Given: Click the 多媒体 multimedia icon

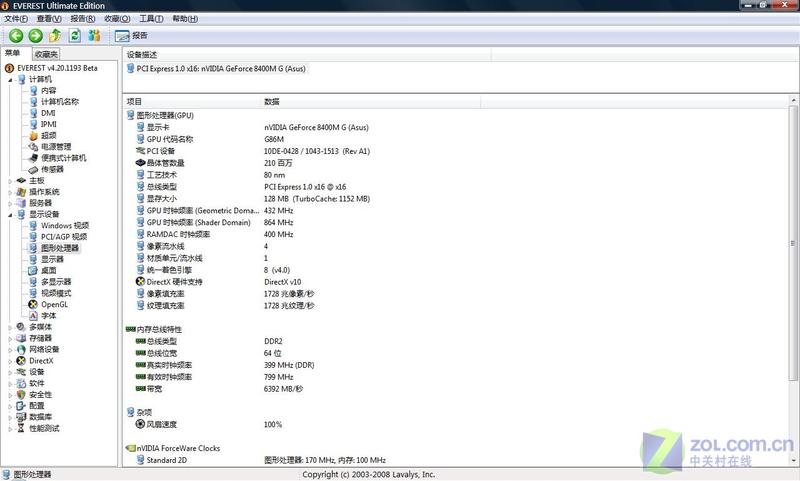Looking at the screenshot, I should point(21,327).
